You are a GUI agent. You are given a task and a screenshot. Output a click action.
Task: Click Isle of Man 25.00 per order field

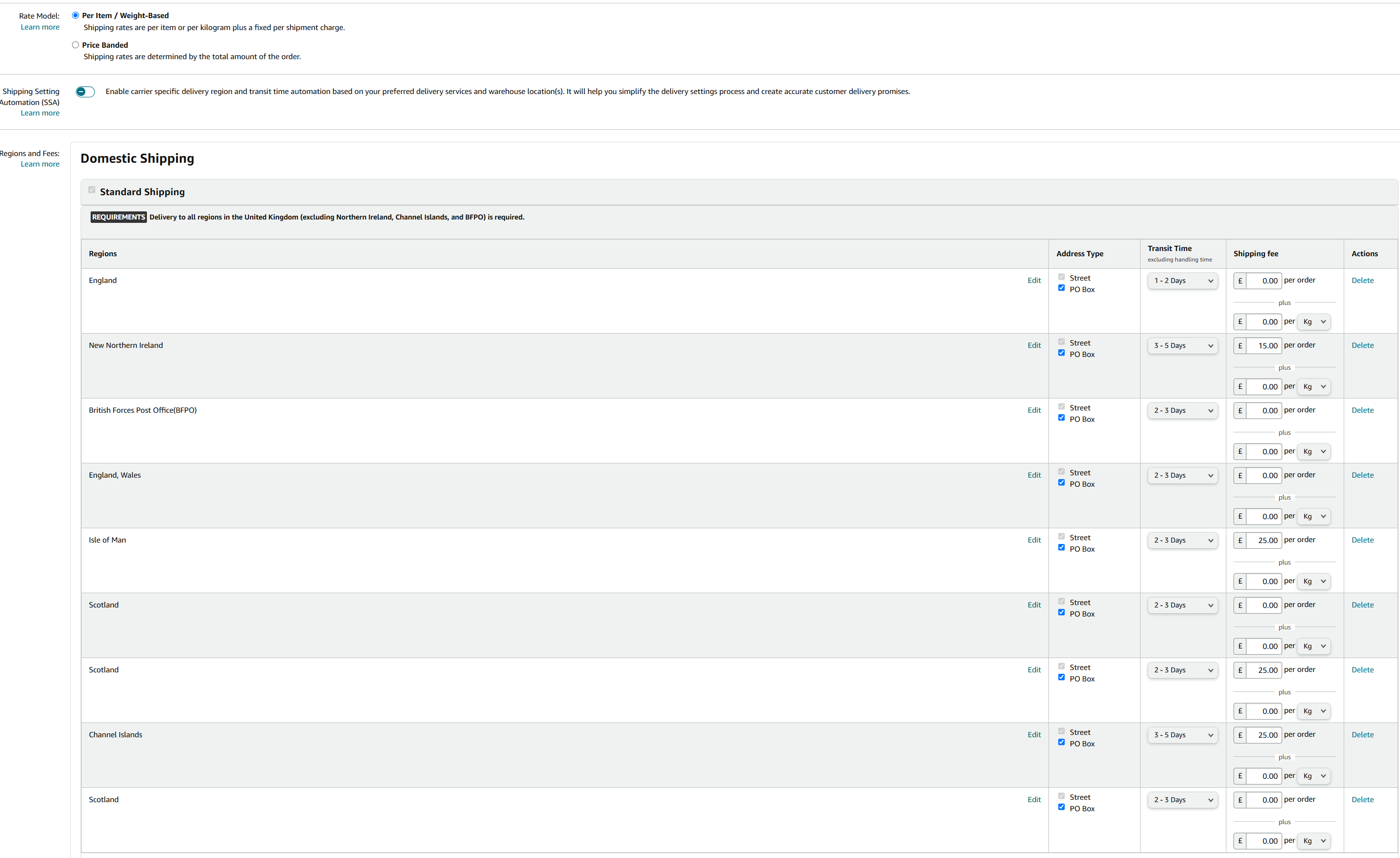[1264, 540]
